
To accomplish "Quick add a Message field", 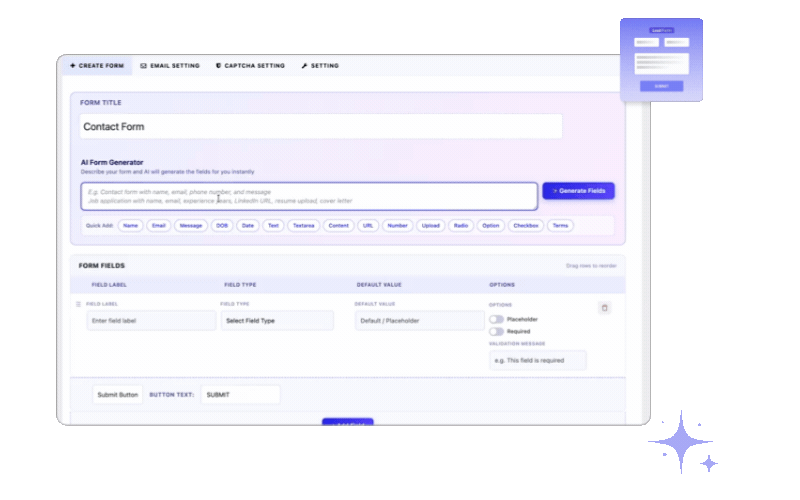I will (191, 226).
